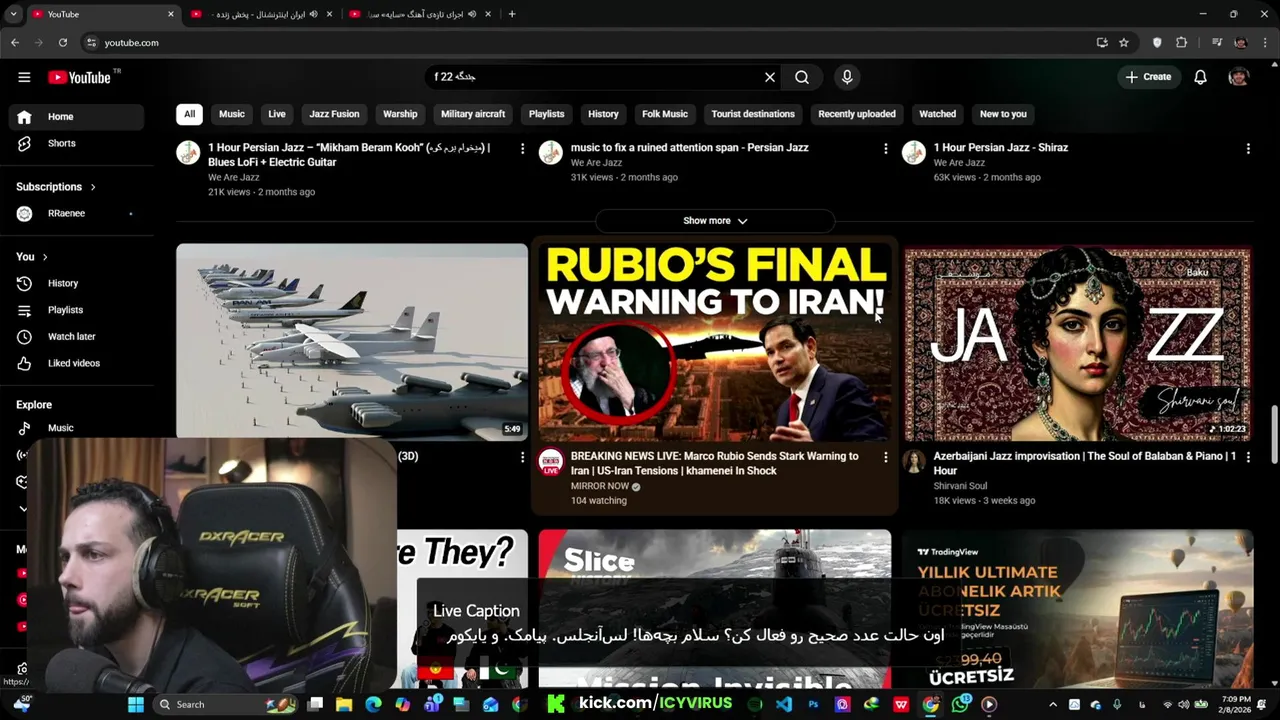This screenshot has height=720, width=1280.
Task: Start voice search with microphone
Action: 847,77
